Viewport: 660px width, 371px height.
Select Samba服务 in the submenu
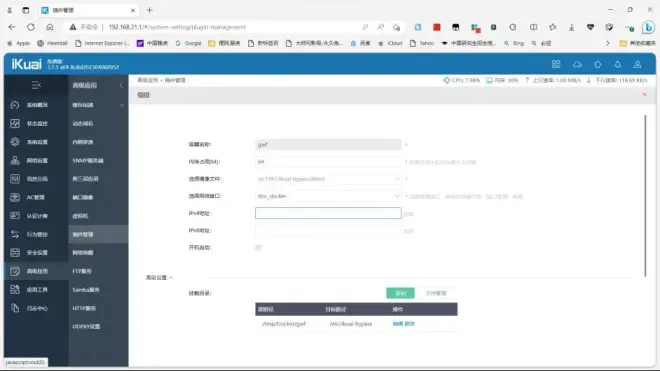tap(86, 290)
